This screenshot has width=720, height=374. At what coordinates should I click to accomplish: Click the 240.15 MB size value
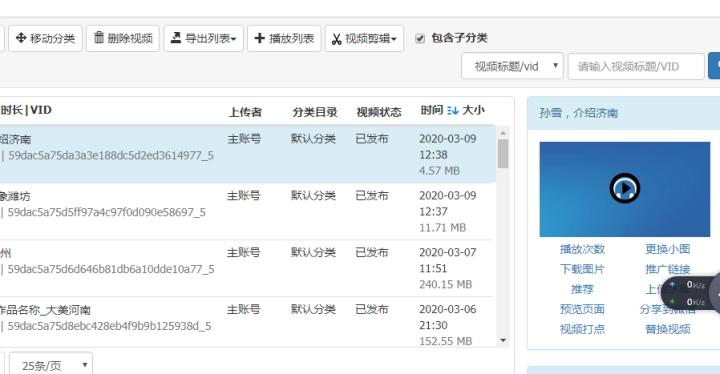(x=446, y=285)
